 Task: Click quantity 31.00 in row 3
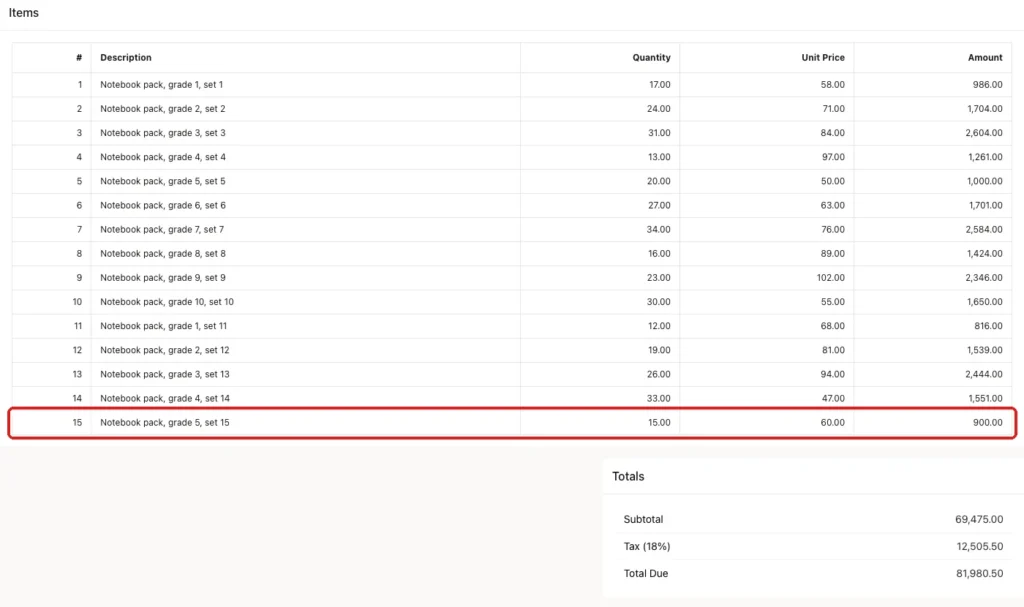659,133
